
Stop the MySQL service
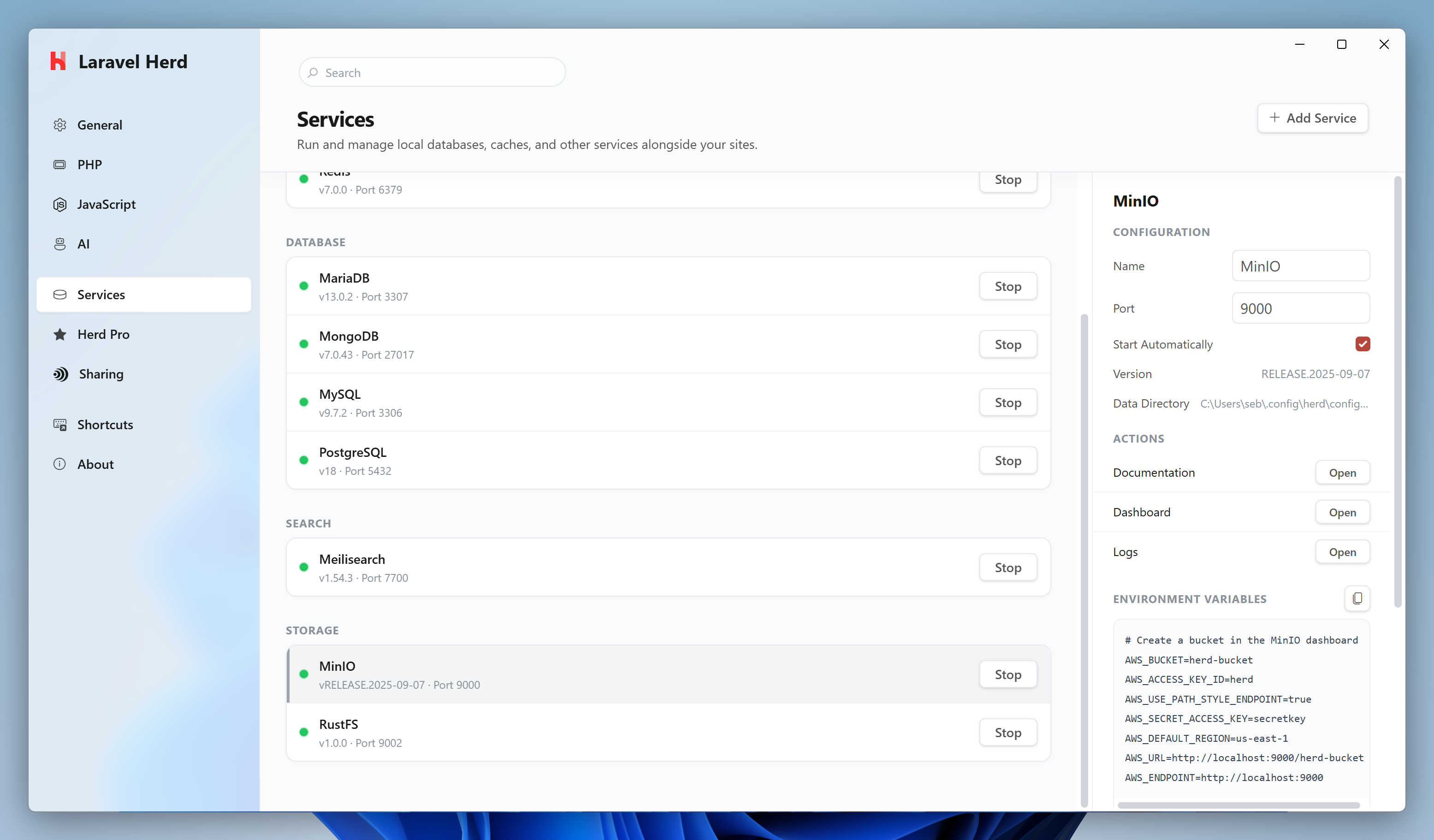(x=1008, y=402)
